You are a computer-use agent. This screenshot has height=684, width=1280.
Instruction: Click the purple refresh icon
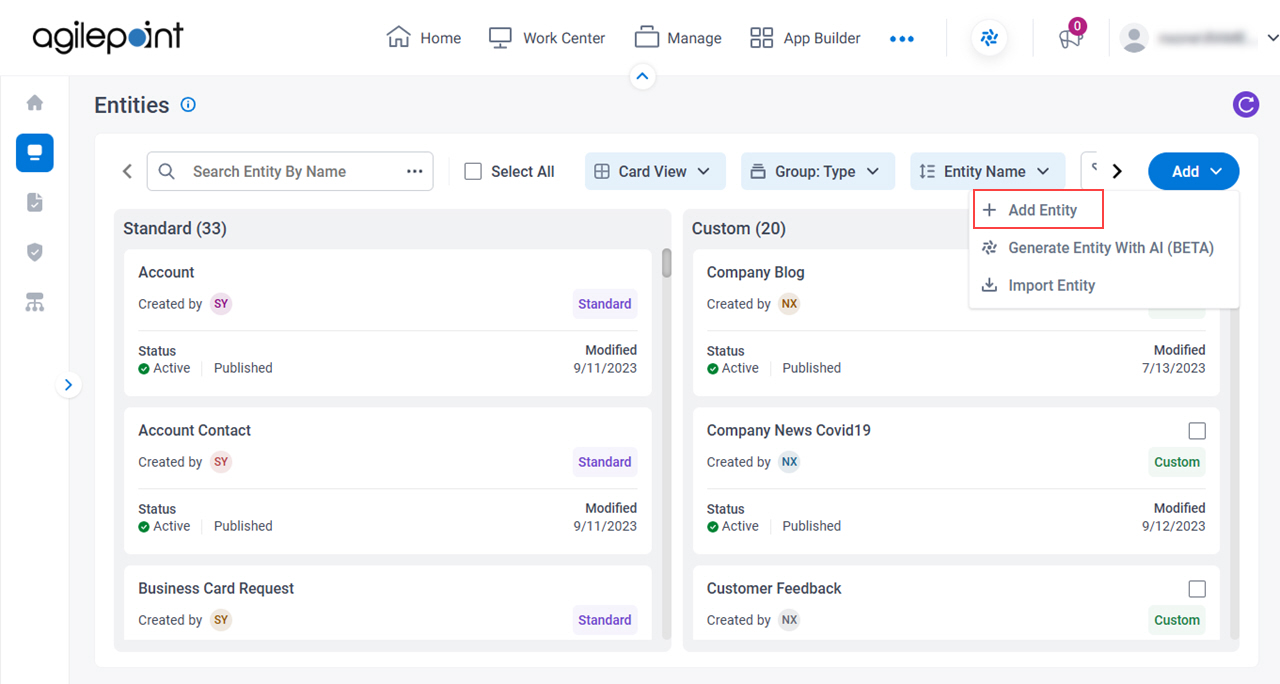tap(1246, 104)
